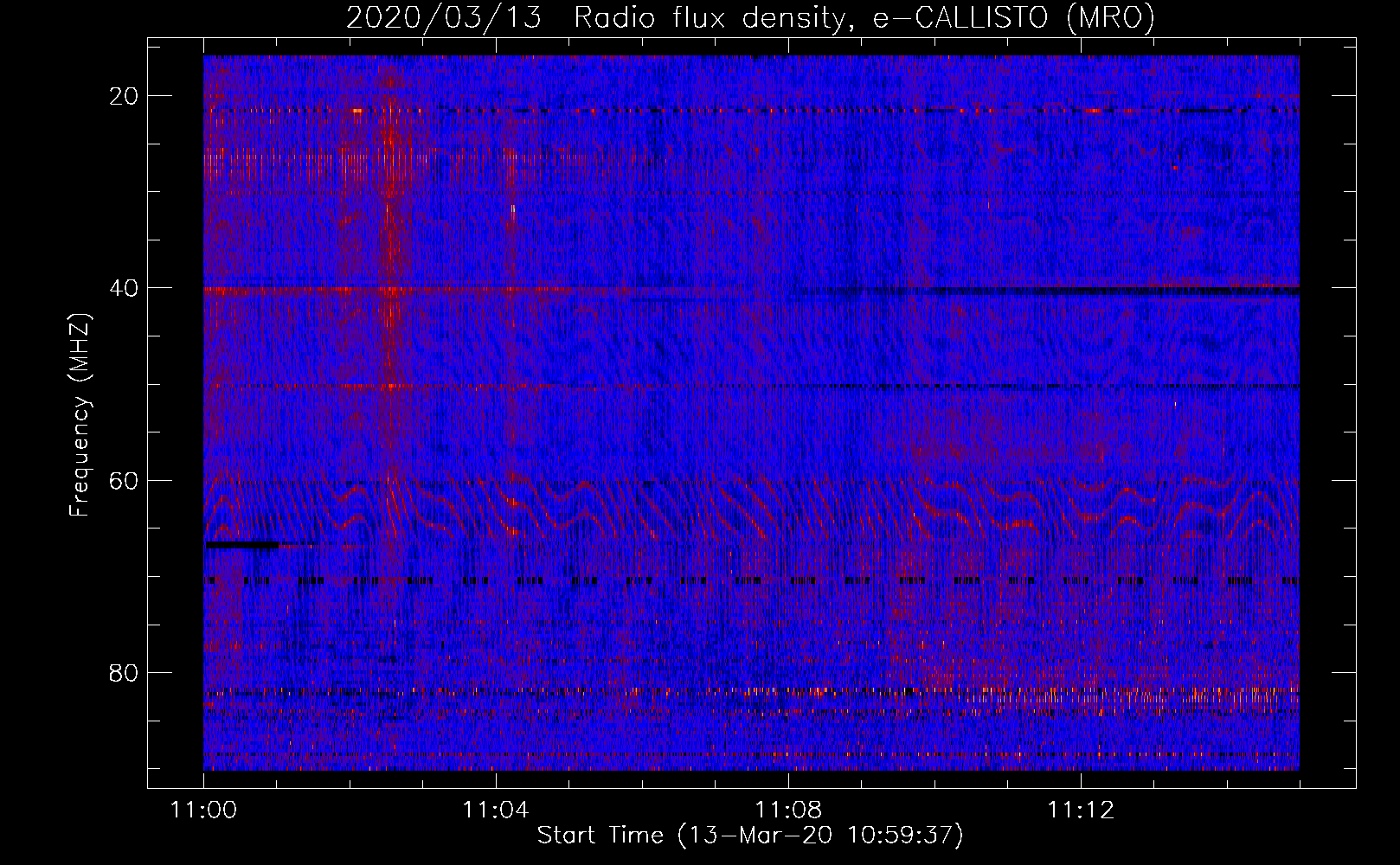Click the 11:08 time tick label
This screenshot has height=865, width=1400.
pos(788,811)
